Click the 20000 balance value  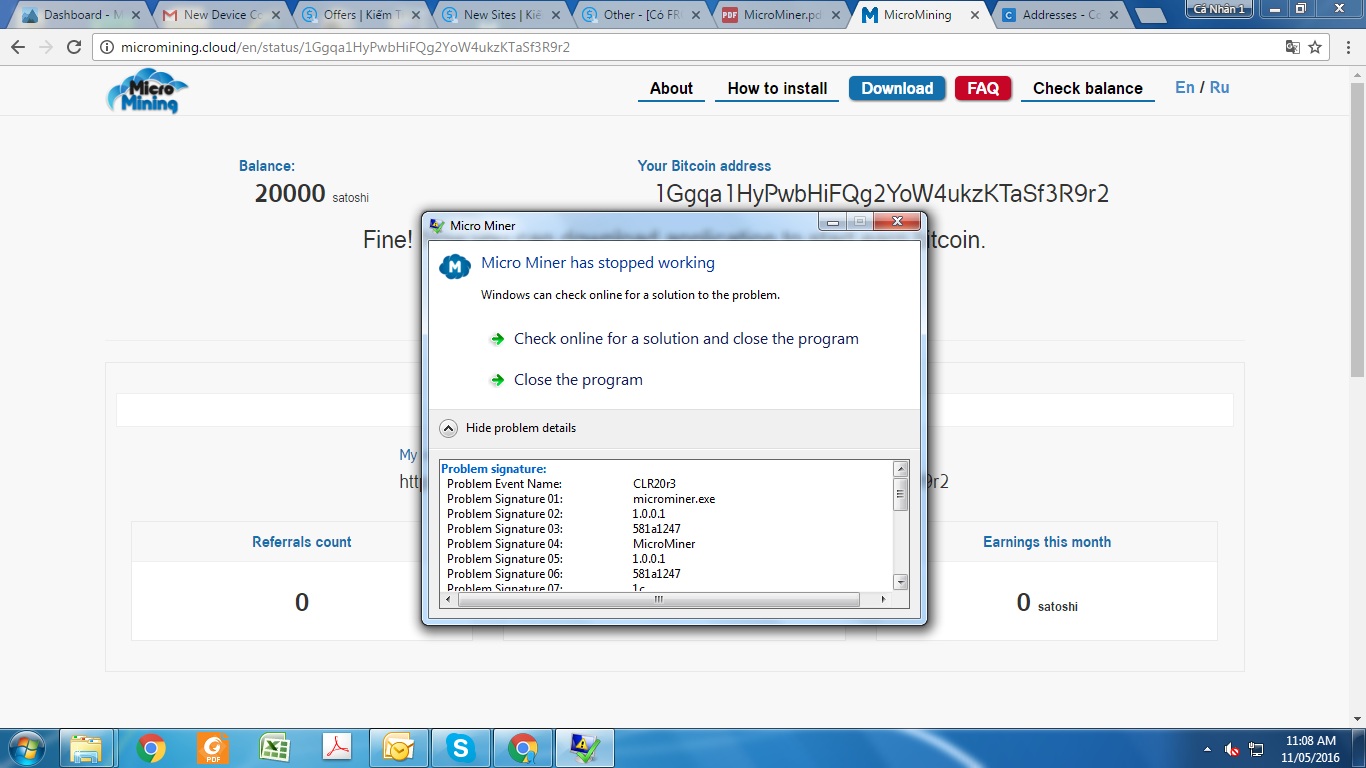point(290,194)
